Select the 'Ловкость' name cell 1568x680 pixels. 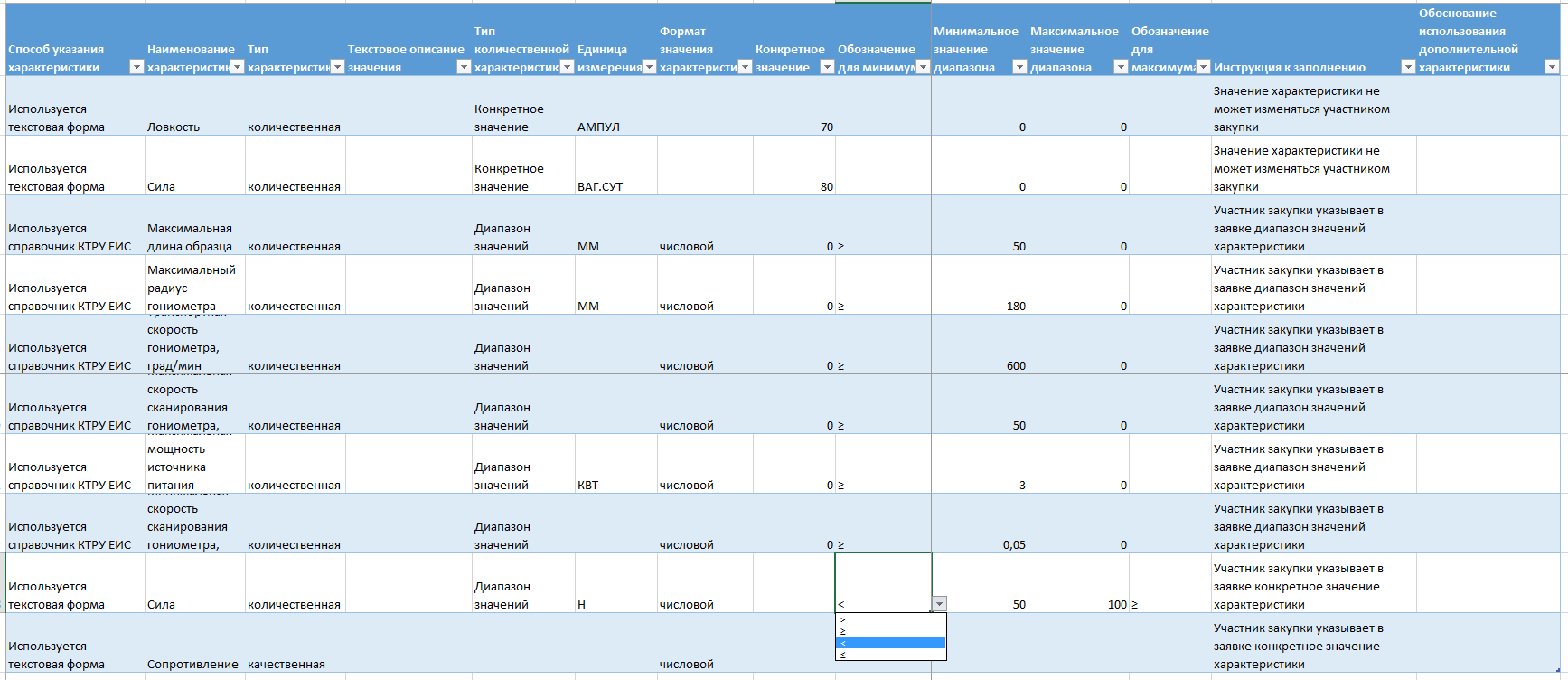[194, 127]
